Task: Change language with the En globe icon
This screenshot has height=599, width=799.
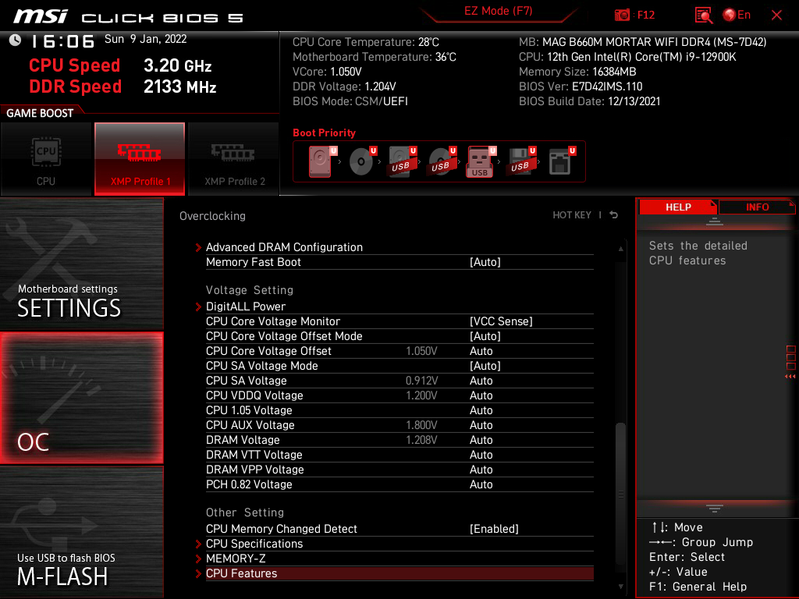Action: pos(736,15)
